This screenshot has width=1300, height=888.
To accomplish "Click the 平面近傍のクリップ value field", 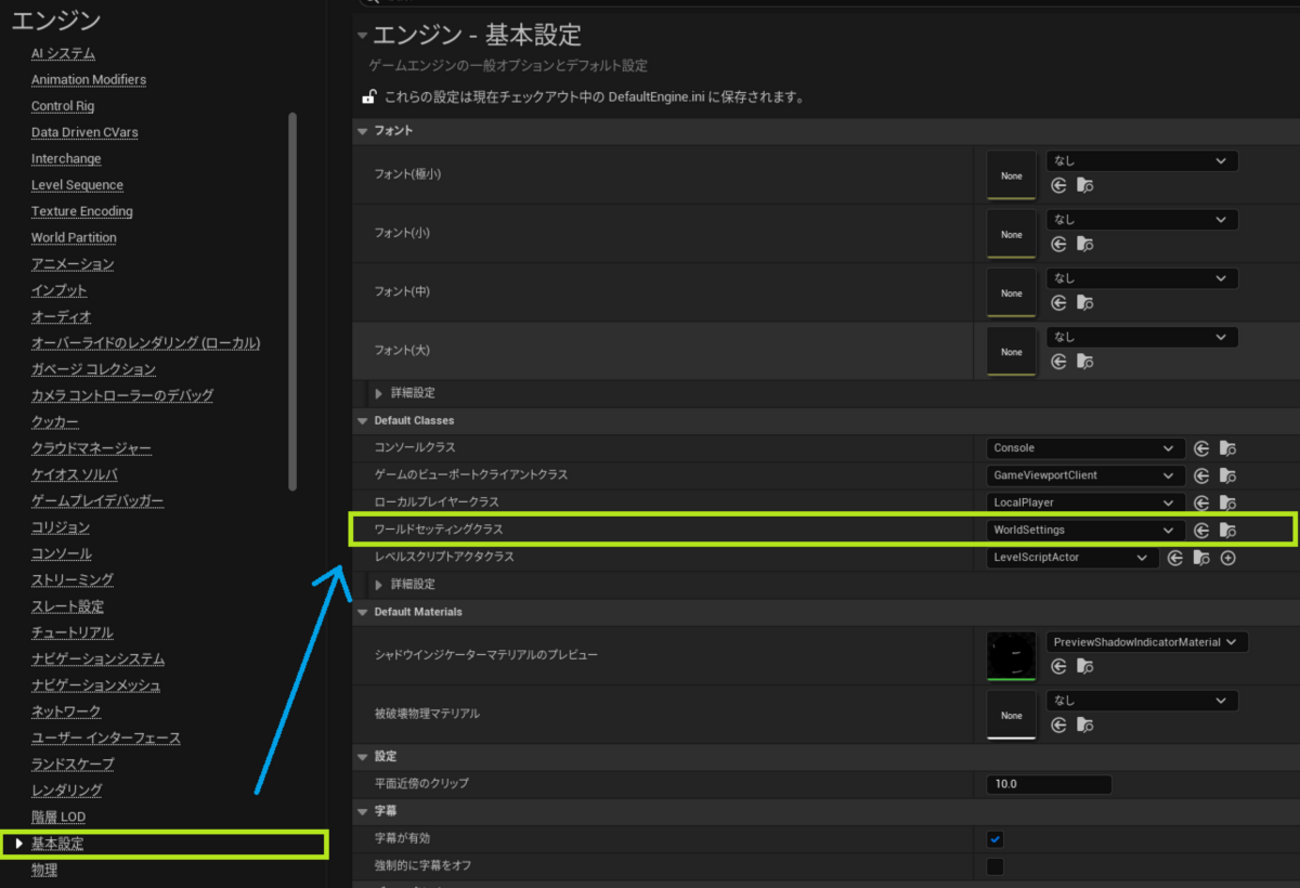I will pos(1047,784).
